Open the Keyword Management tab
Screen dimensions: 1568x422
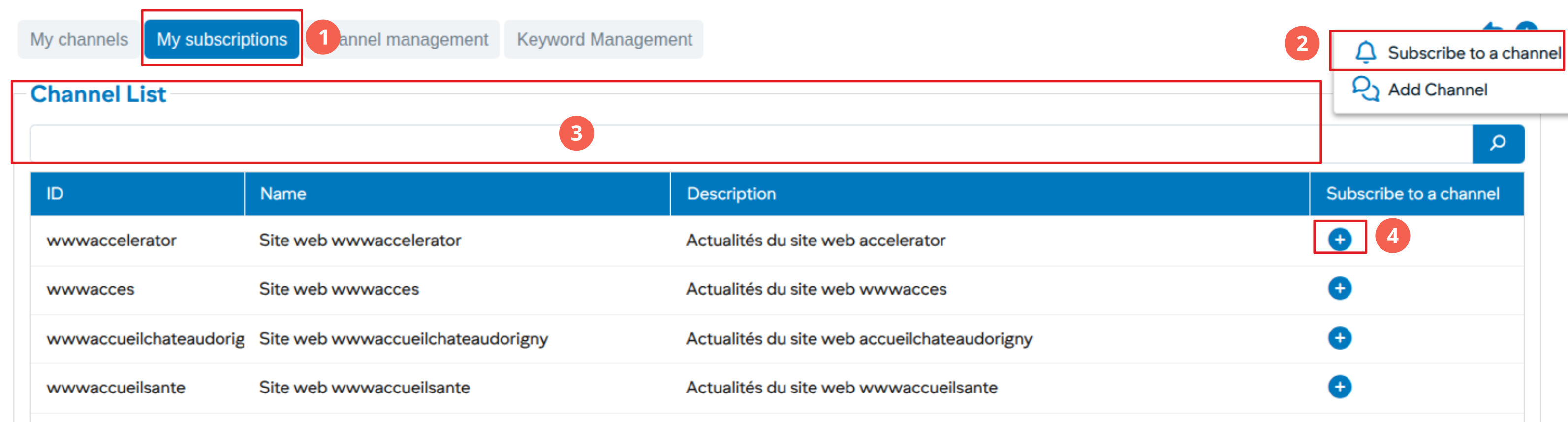coord(604,39)
